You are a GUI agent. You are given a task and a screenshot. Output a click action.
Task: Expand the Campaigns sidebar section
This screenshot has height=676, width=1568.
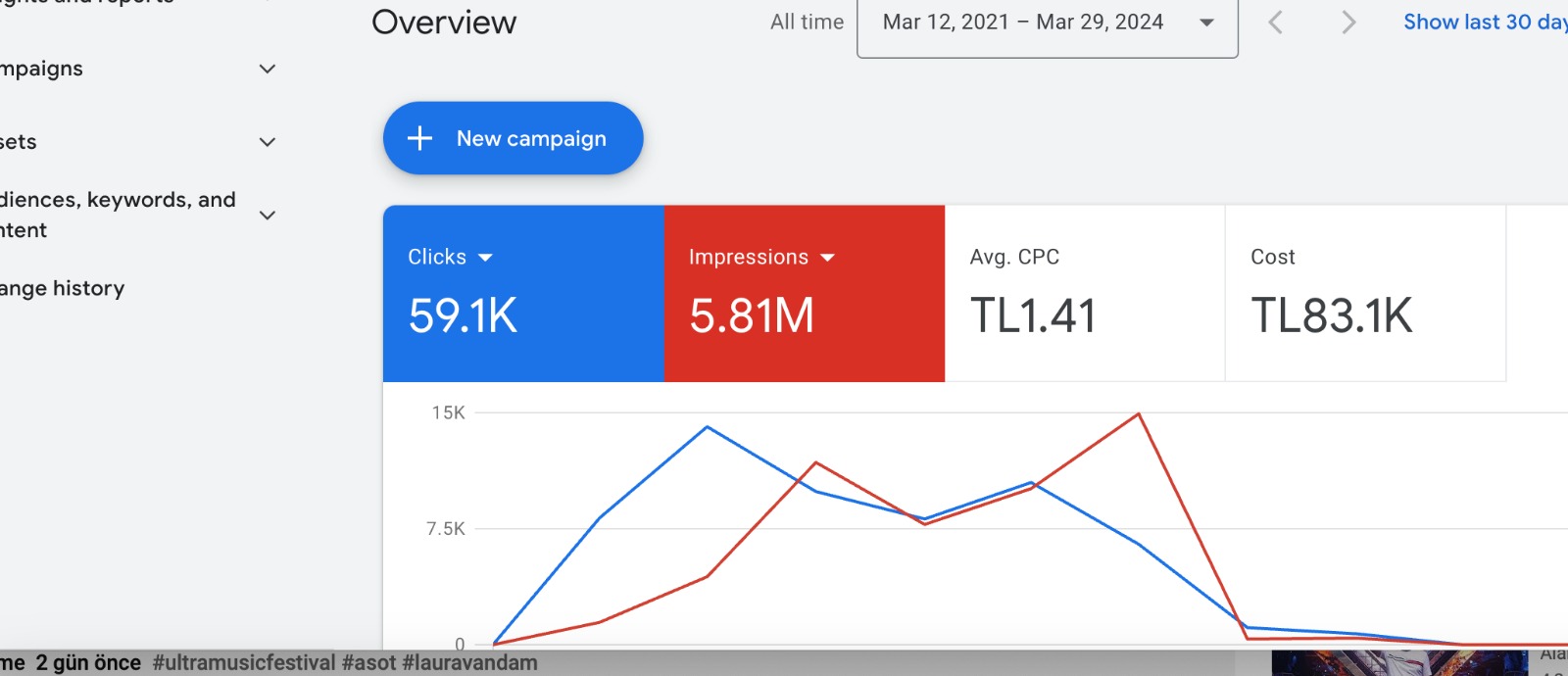[267, 69]
